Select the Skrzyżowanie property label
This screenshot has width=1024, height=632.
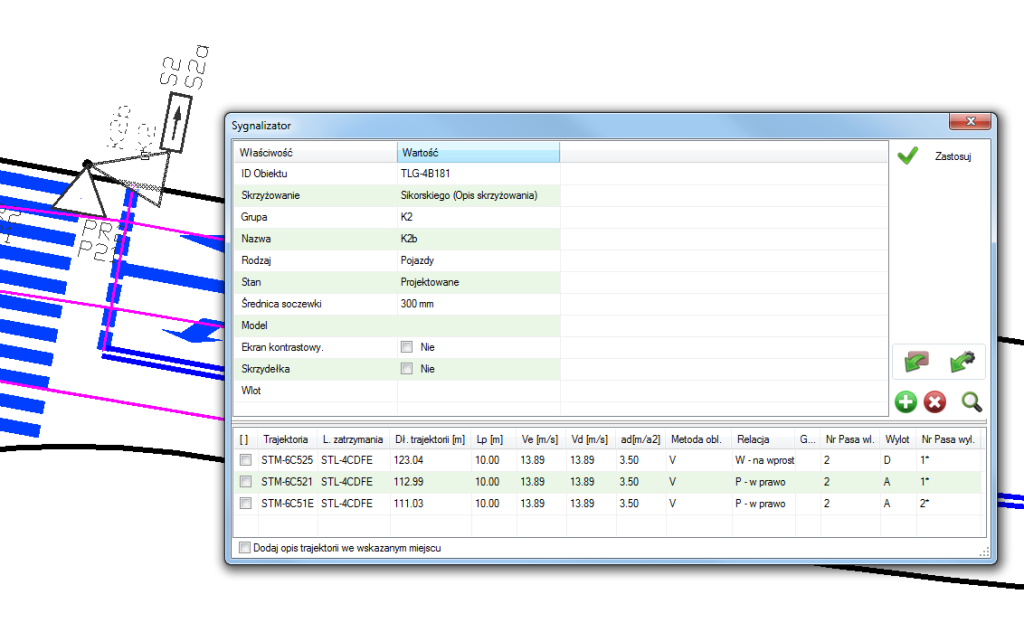(270, 195)
